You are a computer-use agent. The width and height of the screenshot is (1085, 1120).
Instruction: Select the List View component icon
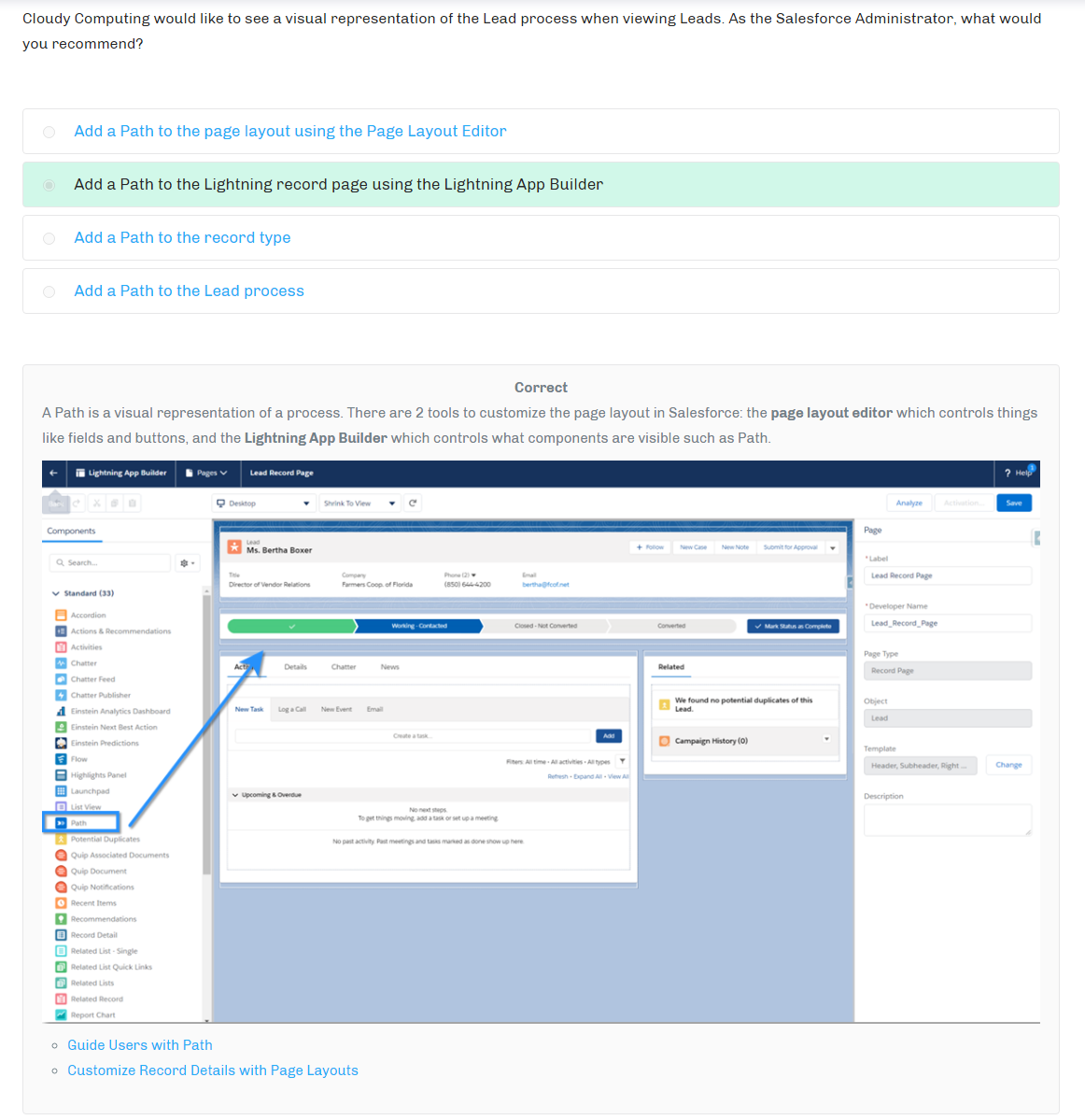61,807
